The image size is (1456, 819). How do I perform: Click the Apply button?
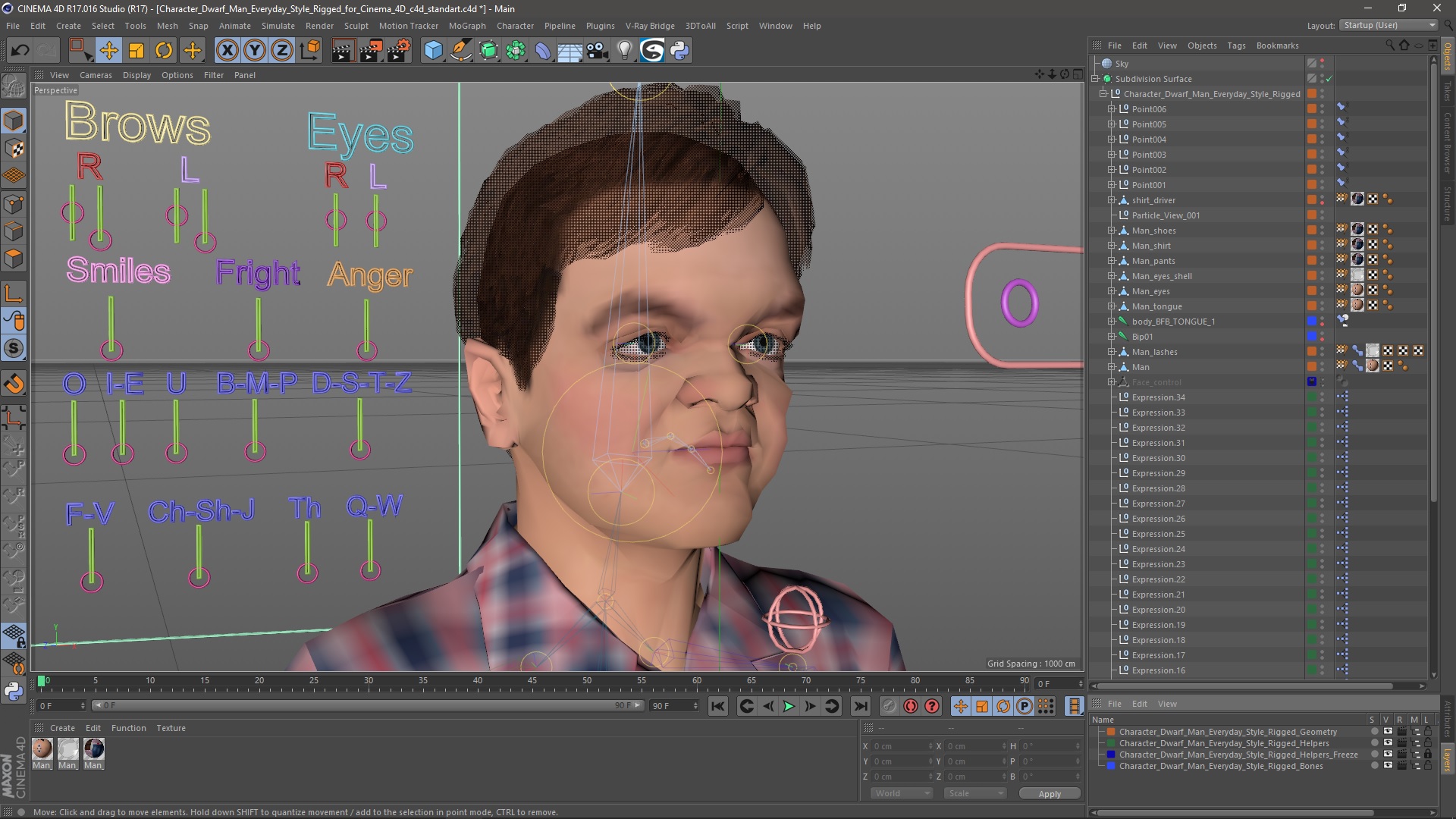click(x=1050, y=794)
